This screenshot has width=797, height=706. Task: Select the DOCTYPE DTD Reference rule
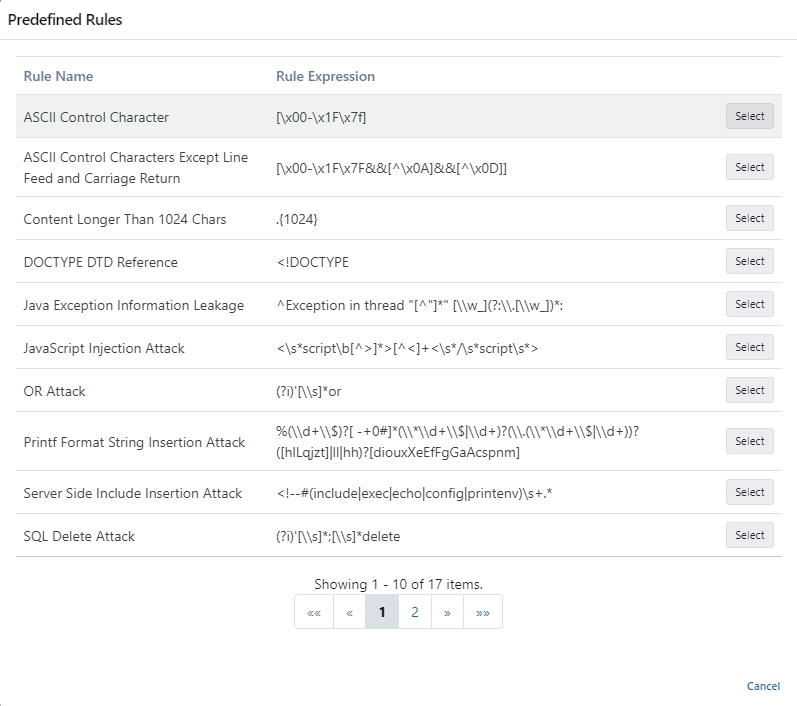(749, 261)
